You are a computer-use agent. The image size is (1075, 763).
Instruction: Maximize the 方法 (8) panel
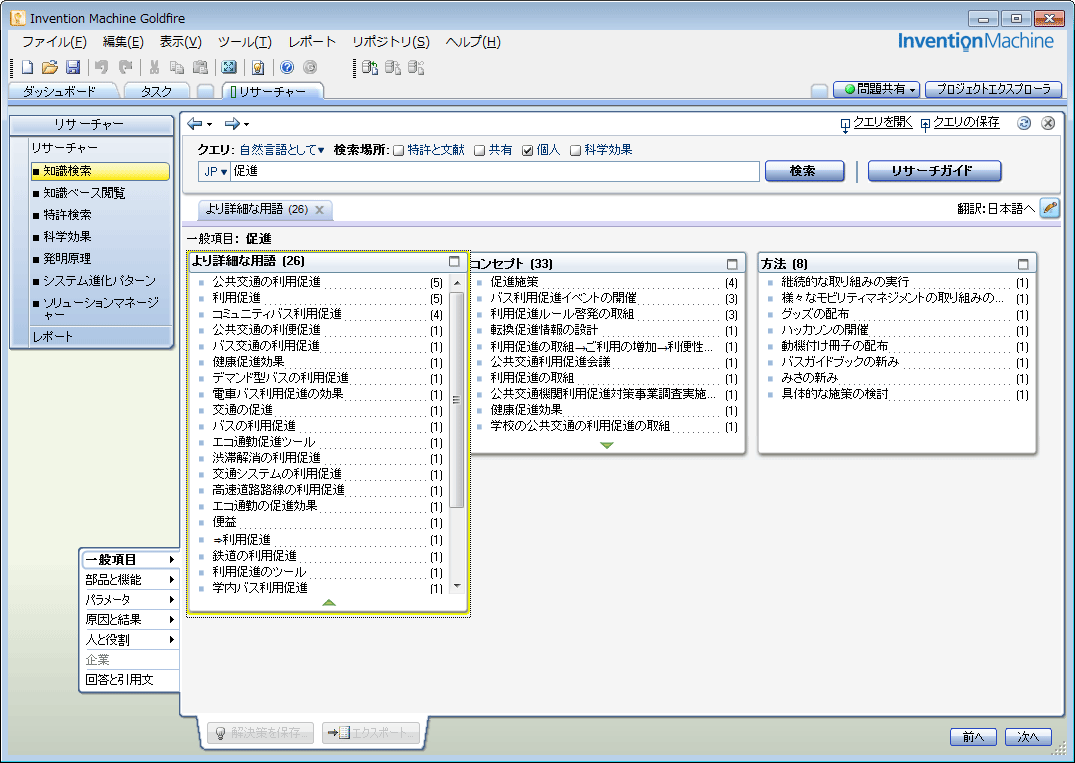pyautogui.click(x=1023, y=264)
